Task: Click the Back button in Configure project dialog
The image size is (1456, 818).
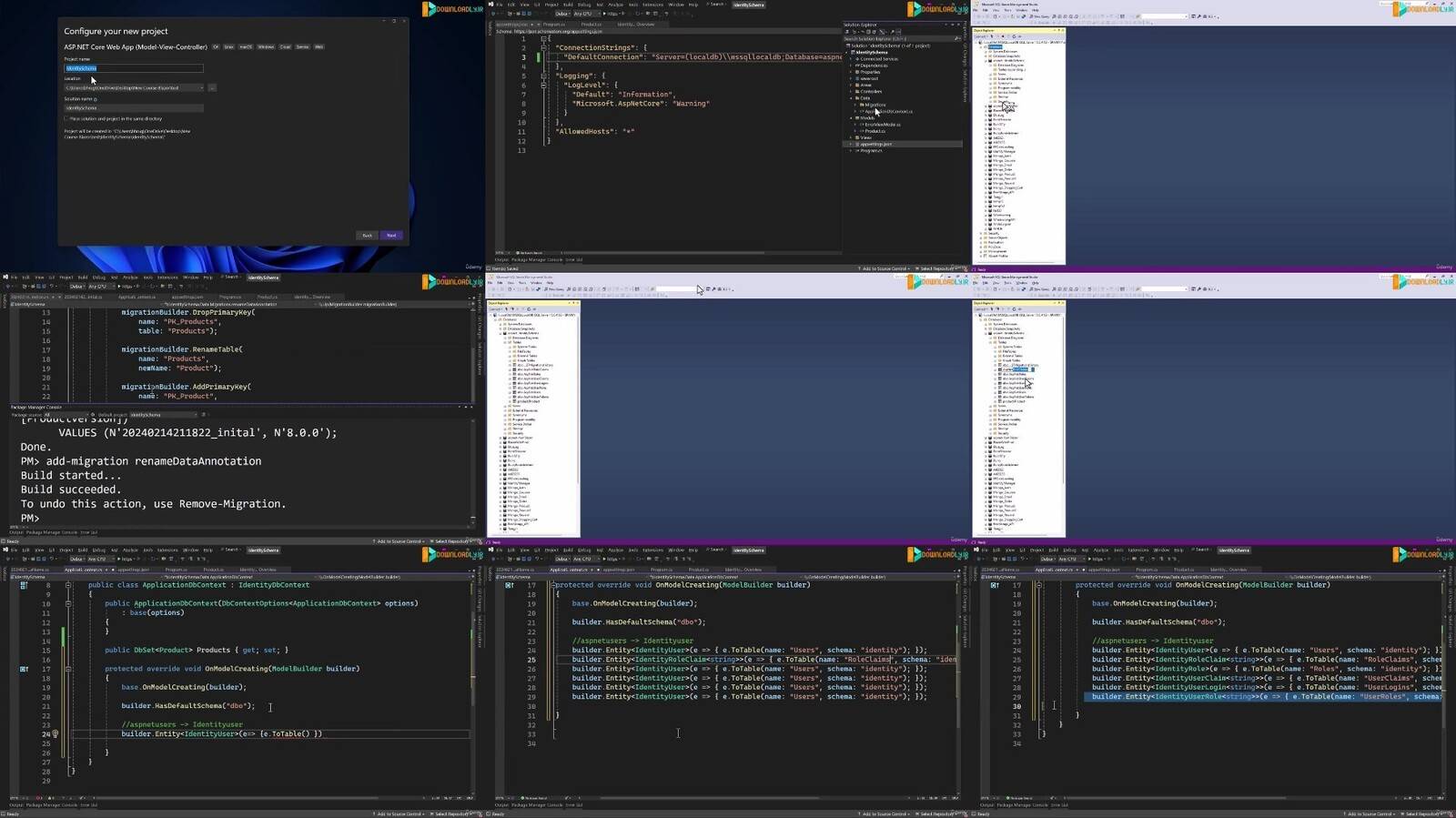Action: (x=367, y=236)
